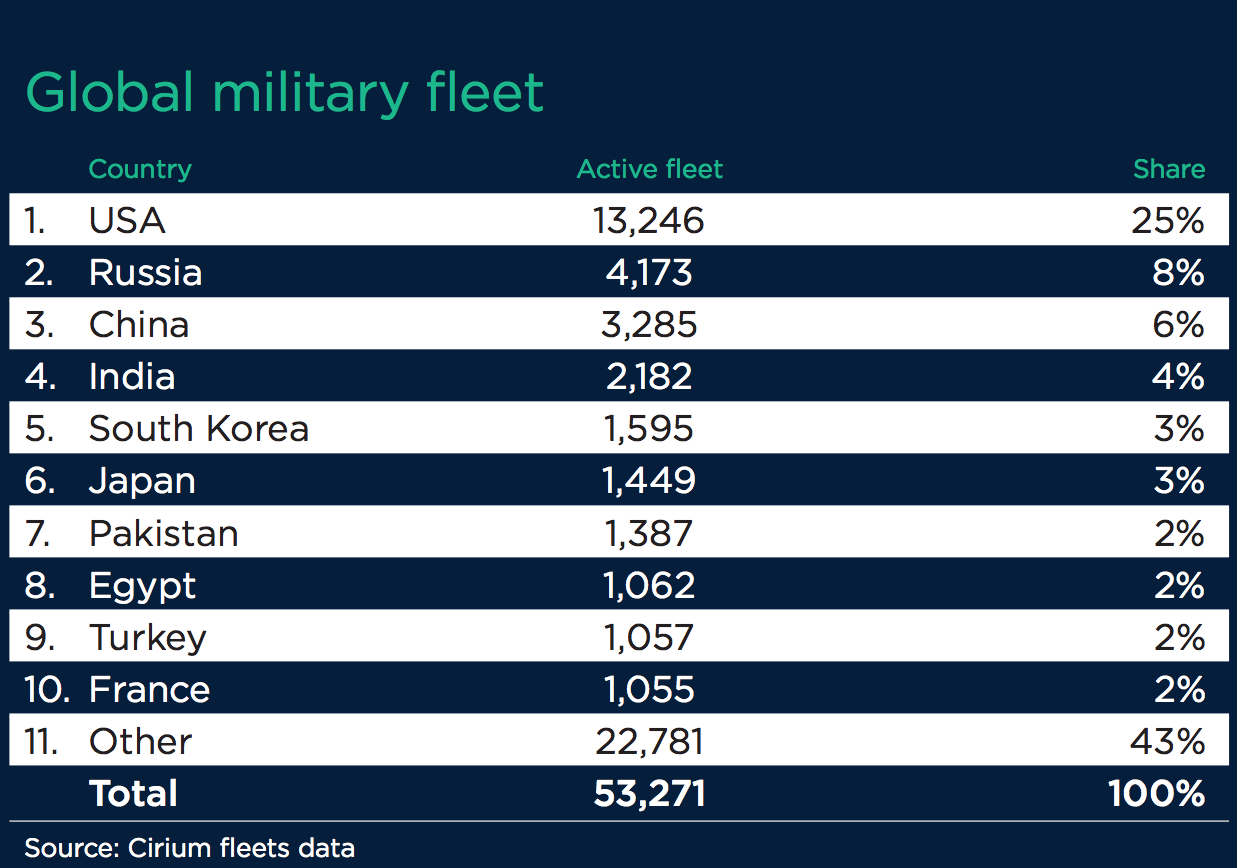Select the South Korea row label
Image resolution: width=1237 pixels, height=868 pixels.
click(198, 428)
